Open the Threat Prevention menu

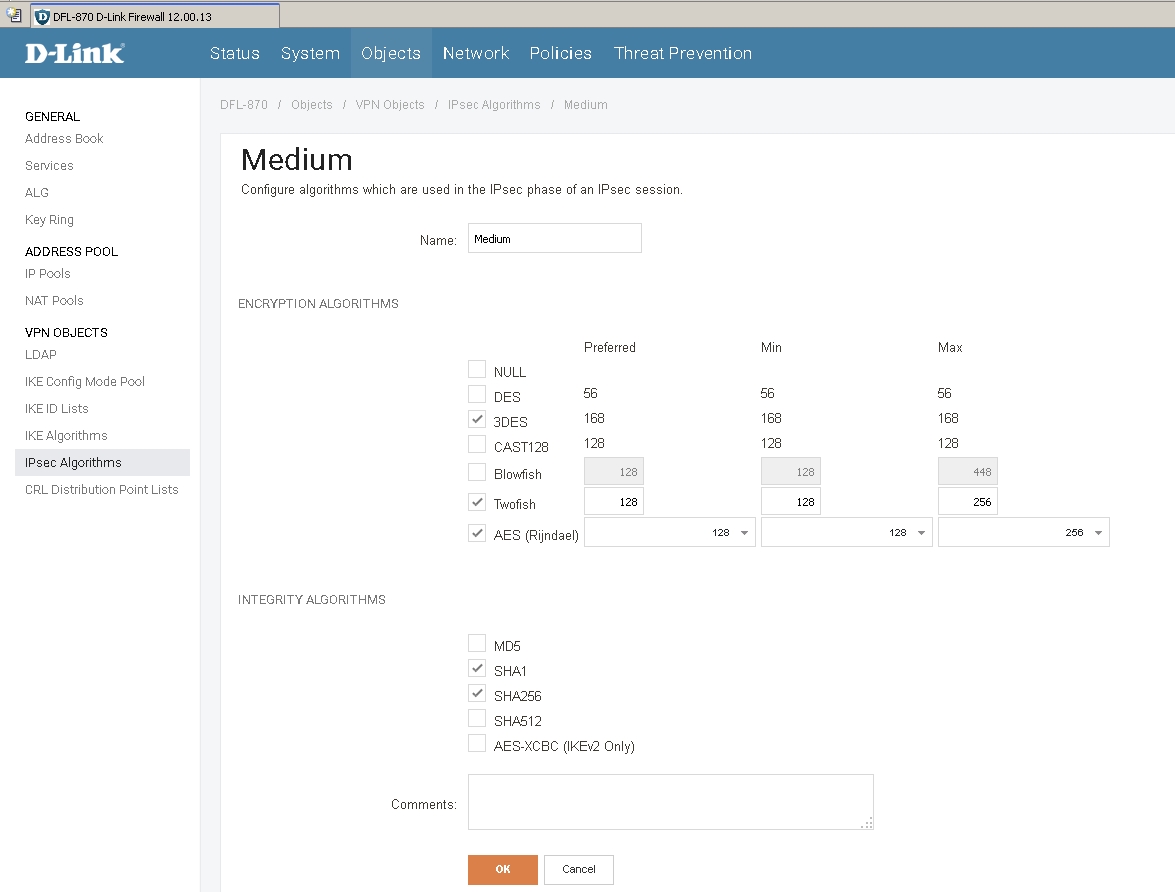(682, 53)
